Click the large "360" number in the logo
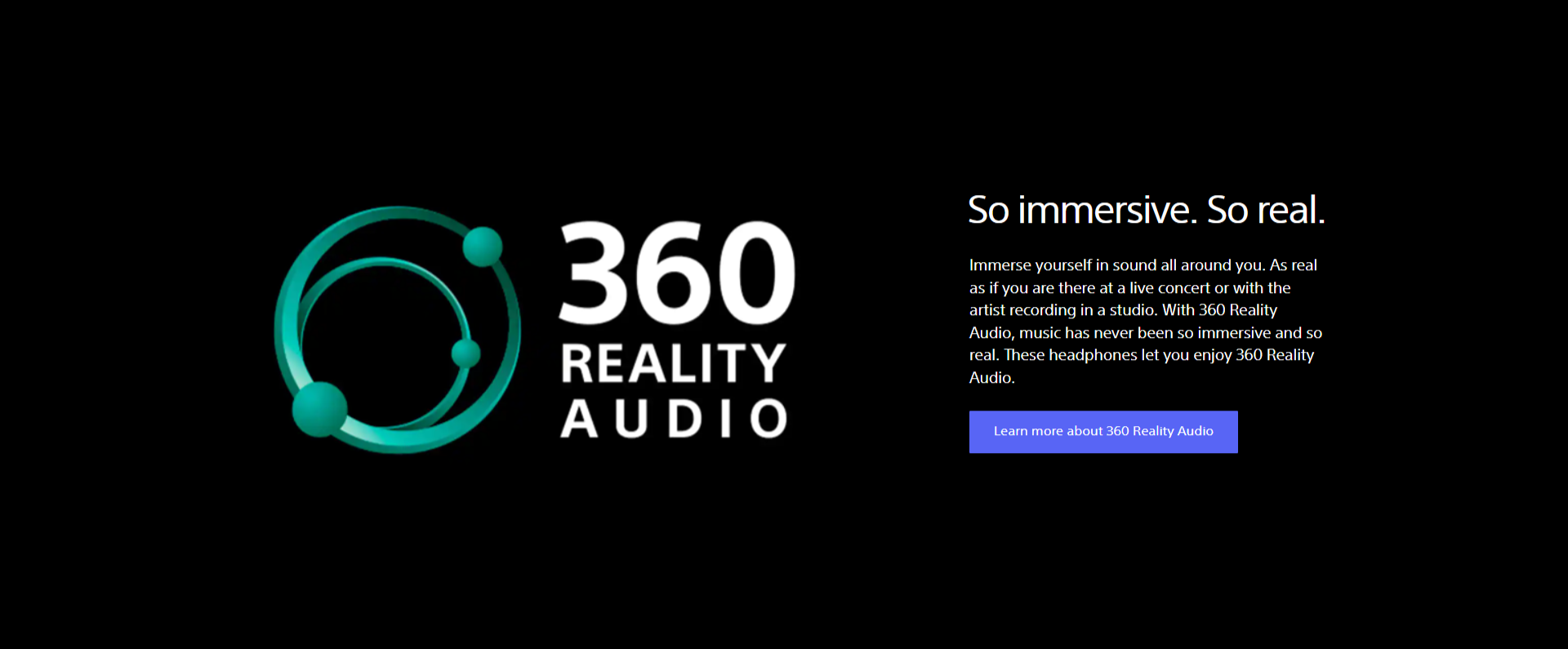 tap(676, 273)
